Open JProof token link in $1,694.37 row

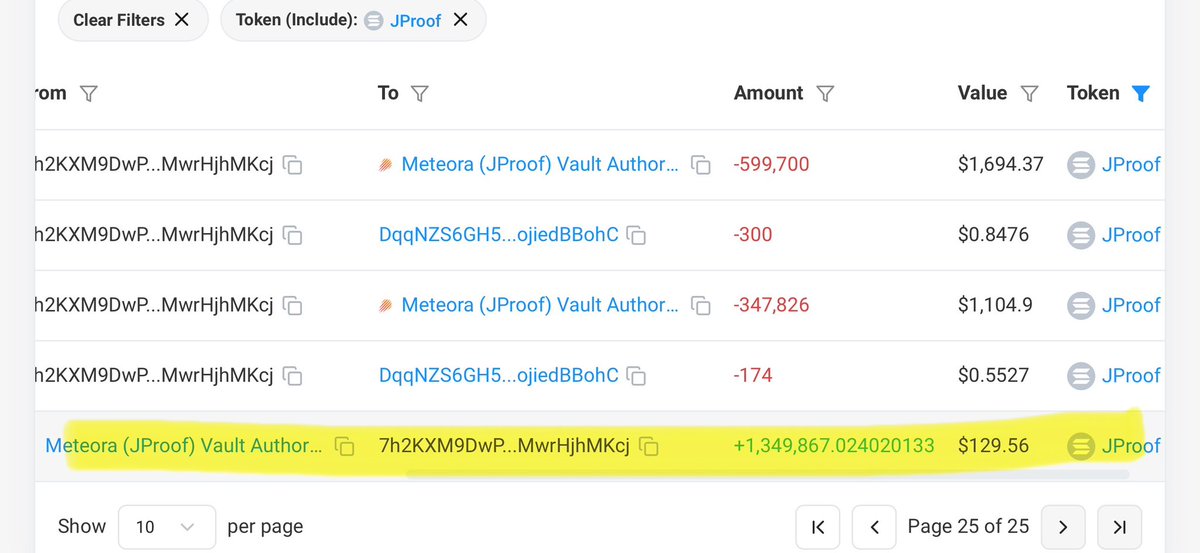(1130, 164)
